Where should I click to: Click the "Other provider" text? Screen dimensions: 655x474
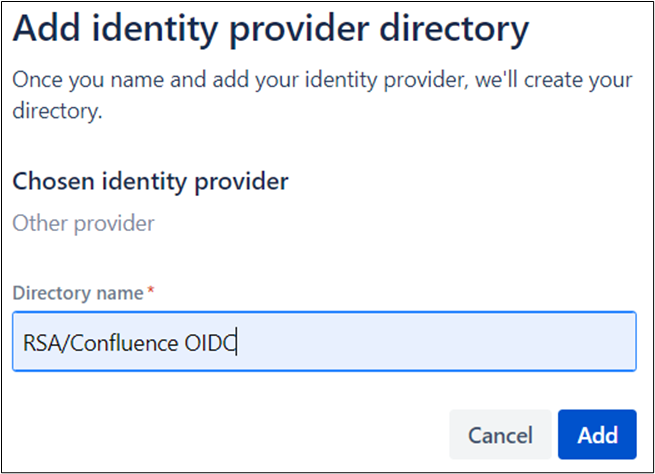(83, 223)
